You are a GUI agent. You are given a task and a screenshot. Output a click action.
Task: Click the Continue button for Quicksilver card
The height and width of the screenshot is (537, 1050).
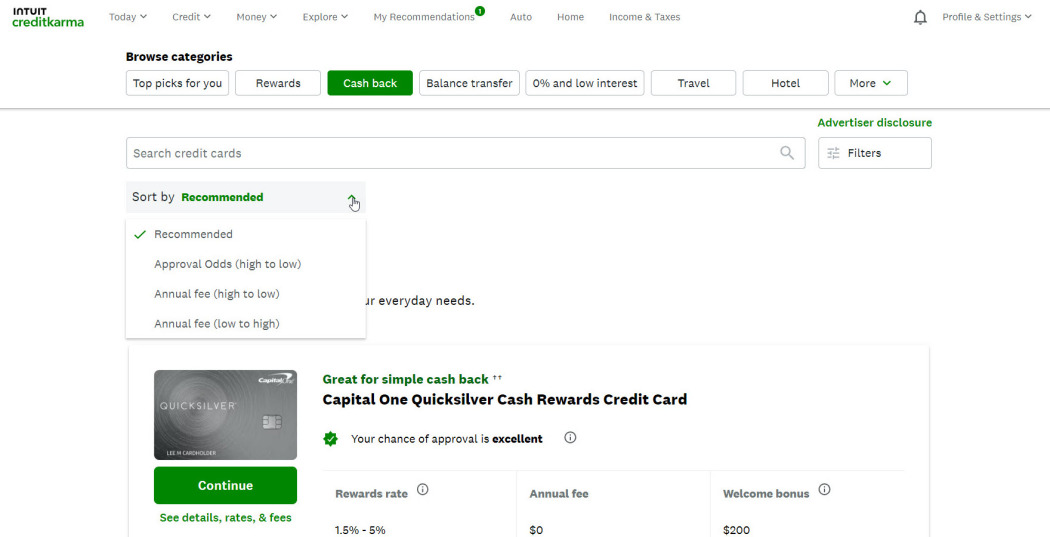[226, 485]
